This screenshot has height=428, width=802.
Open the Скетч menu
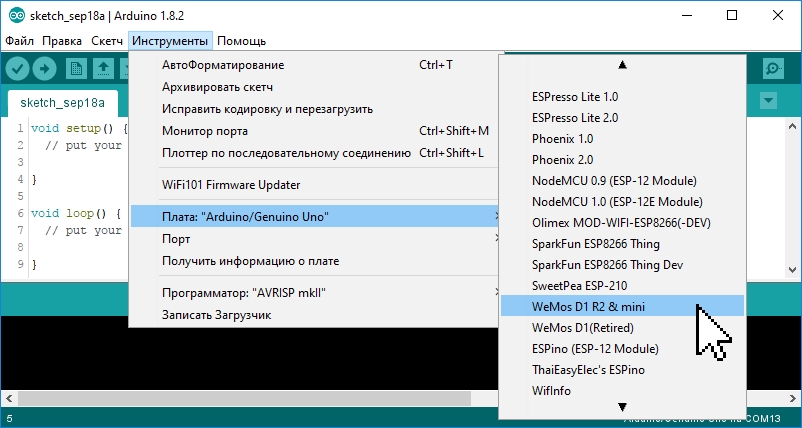point(107,41)
